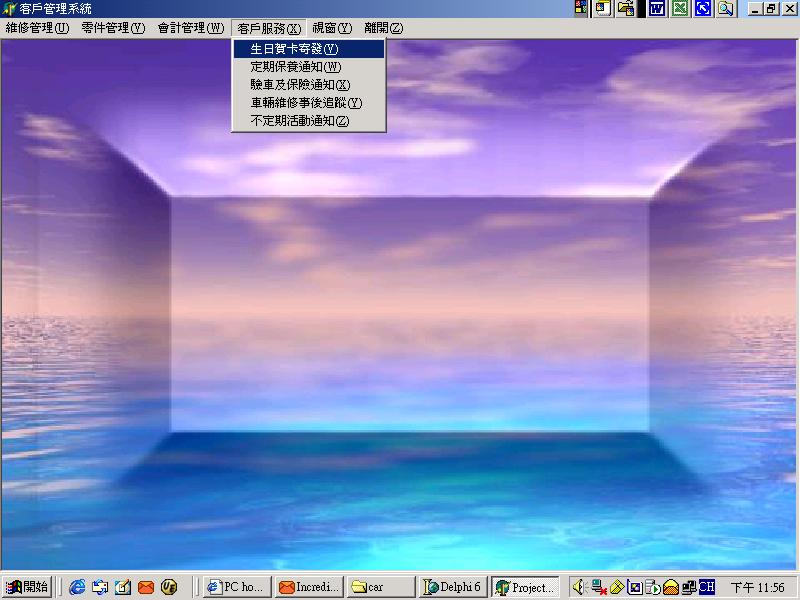Open the 視窗 menu
The height and width of the screenshot is (600, 800).
click(x=332, y=28)
